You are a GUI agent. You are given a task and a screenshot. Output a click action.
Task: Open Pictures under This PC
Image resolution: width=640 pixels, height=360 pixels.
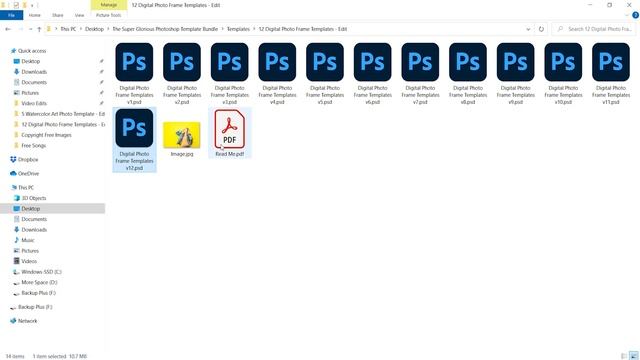tap(30, 251)
